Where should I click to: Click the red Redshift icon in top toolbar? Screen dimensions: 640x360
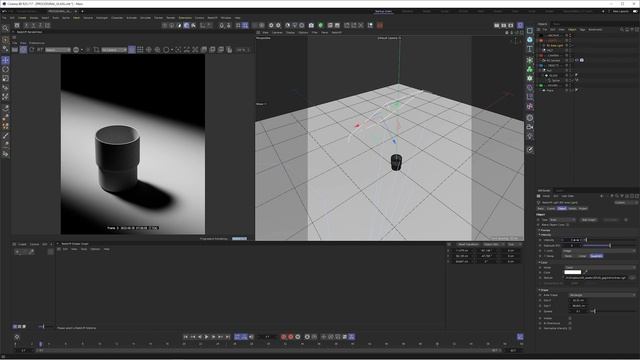pos(380,25)
